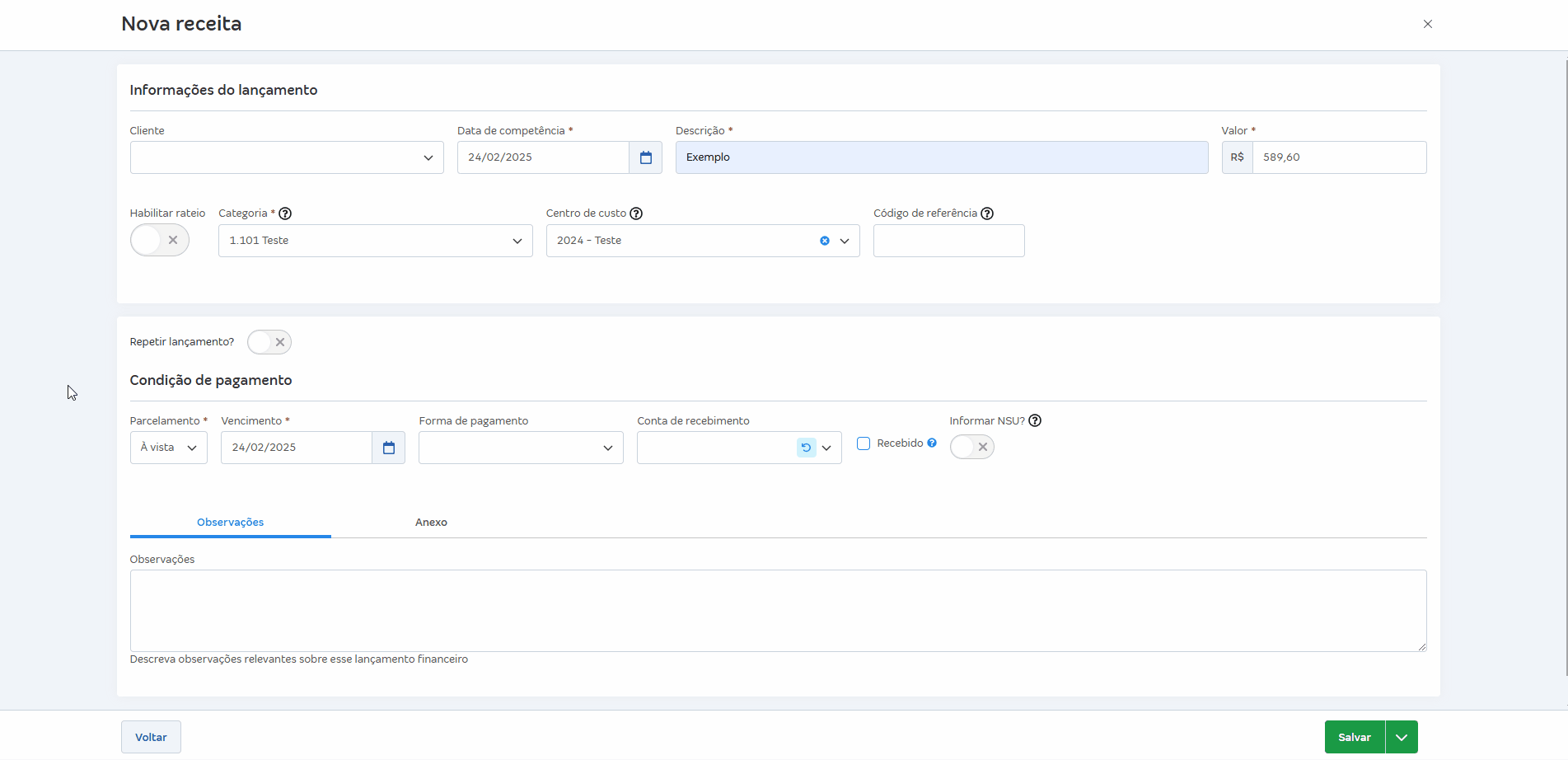The width and height of the screenshot is (1568, 760).
Task: Toggle the Informar NSU switch
Action: point(971,447)
